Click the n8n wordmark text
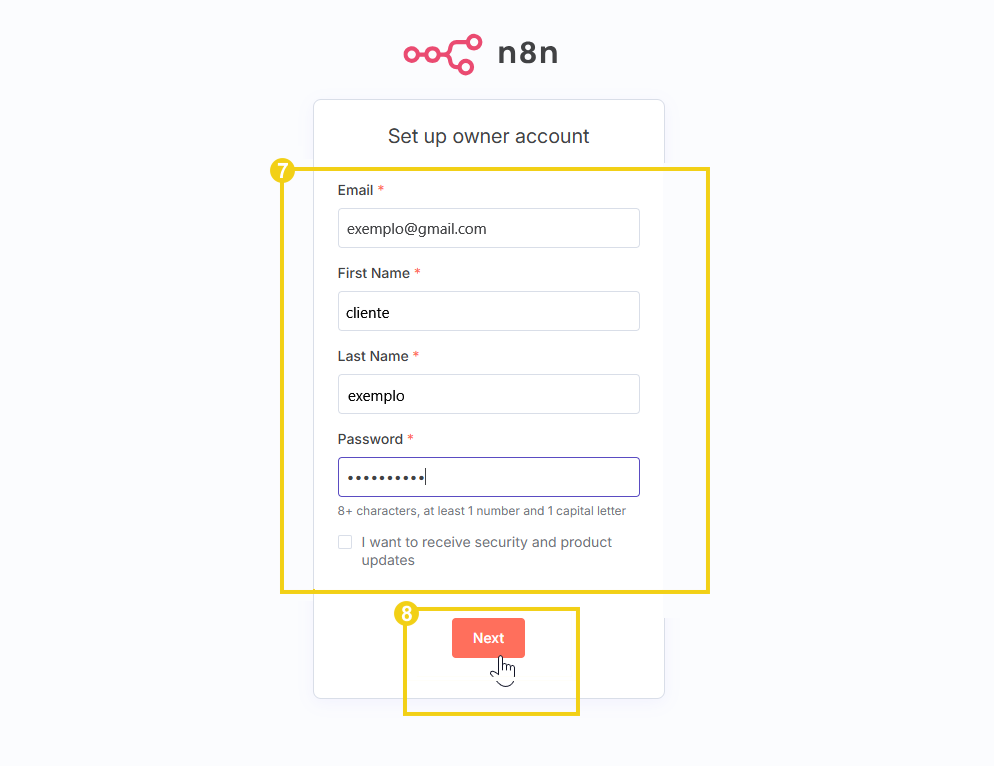 [x=528, y=54]
